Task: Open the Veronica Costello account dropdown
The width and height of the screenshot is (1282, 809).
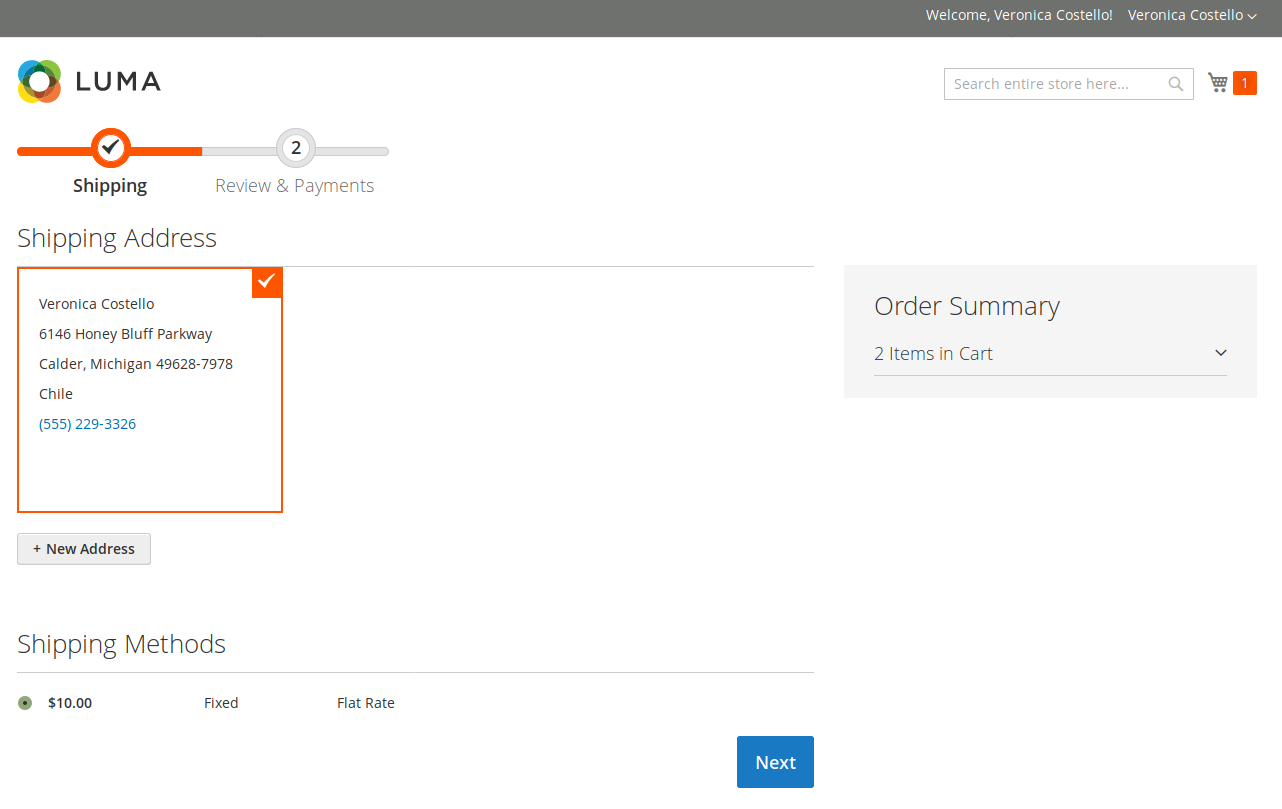Action: (1191, 15)
